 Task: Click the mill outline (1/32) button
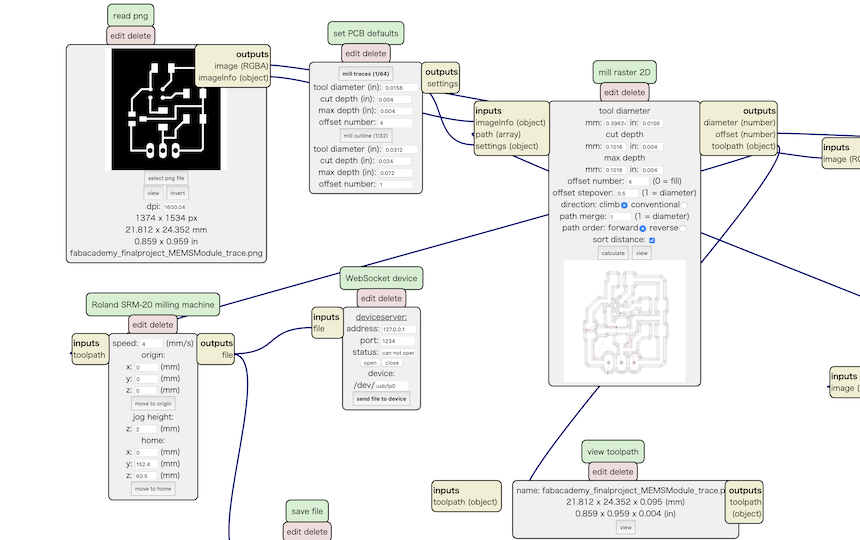[x=365, y=135]
